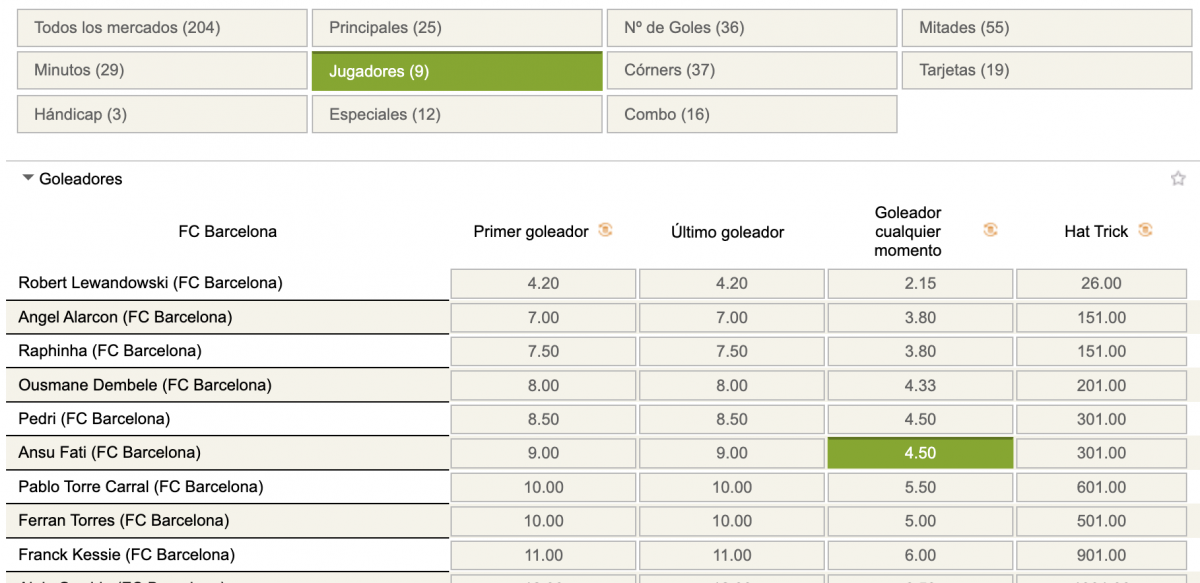Select Pedri anytime goalscorer odds 4.50
1200x583 pixels.
click(920, 419)
